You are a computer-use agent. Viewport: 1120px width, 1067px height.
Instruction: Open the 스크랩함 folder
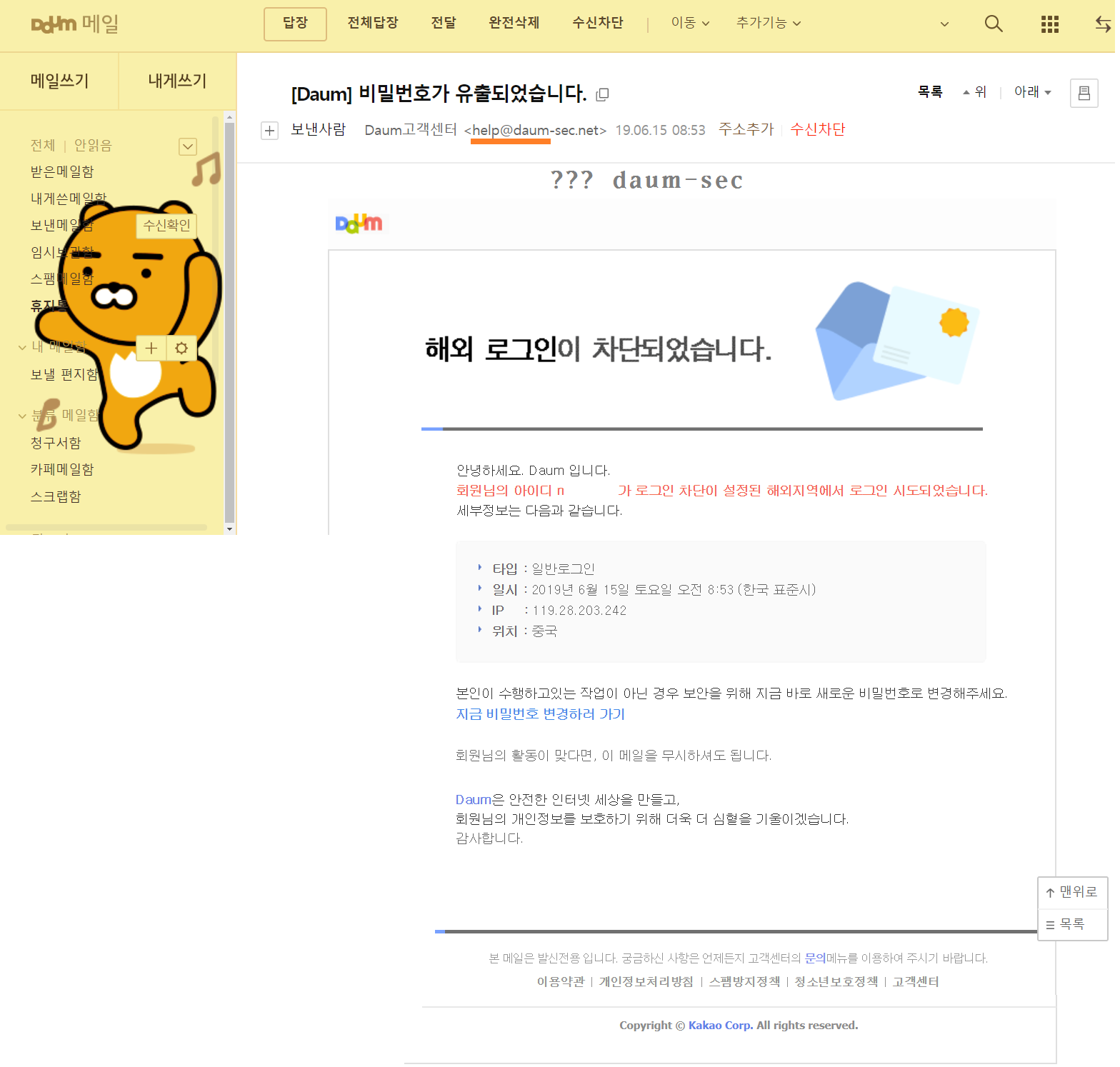tap(56, 496)
